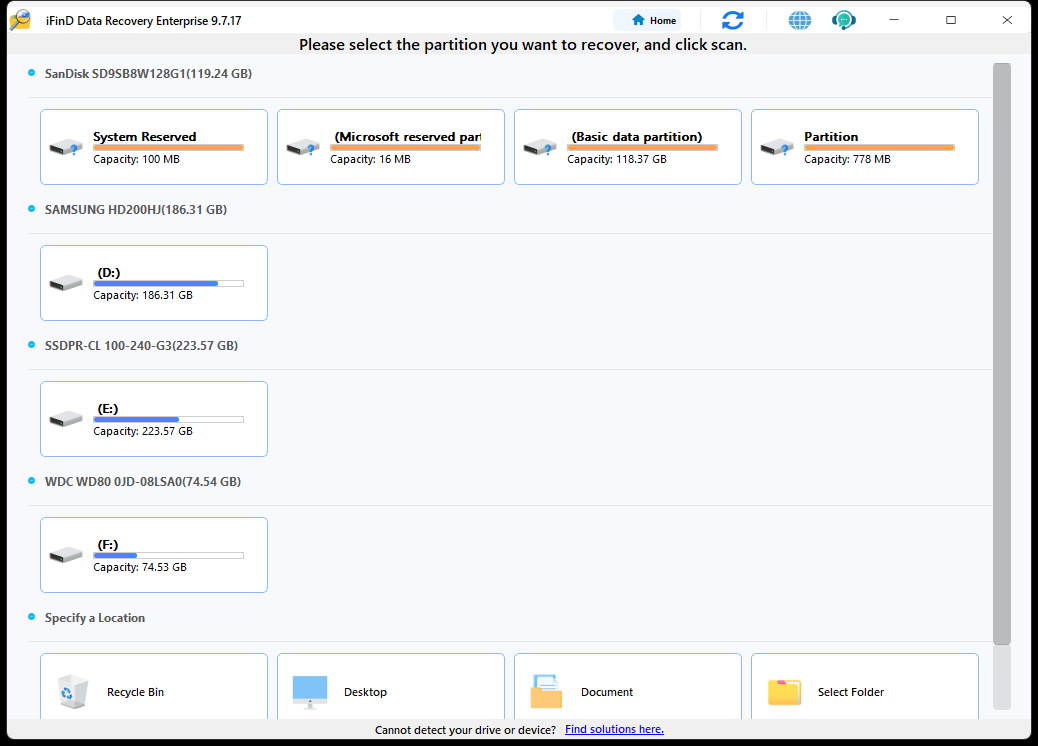Click the blue refresh arrows icon
The image size is (1038, 746).
[732, 21]
